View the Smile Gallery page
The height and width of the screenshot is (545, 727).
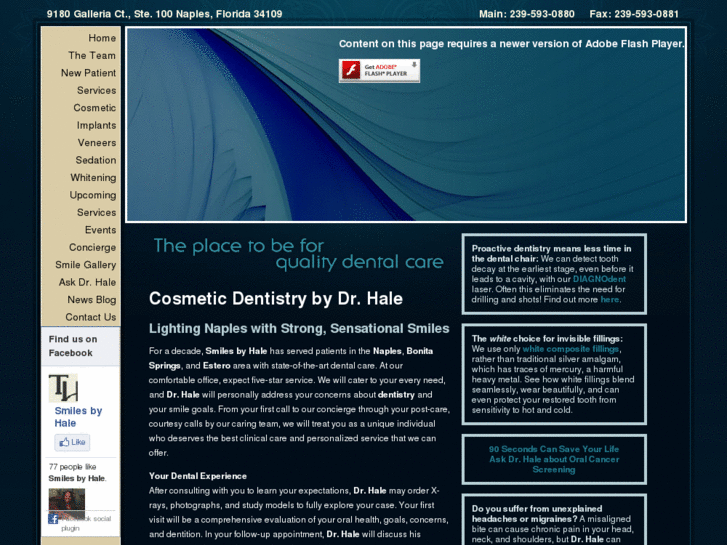(85, 265)
